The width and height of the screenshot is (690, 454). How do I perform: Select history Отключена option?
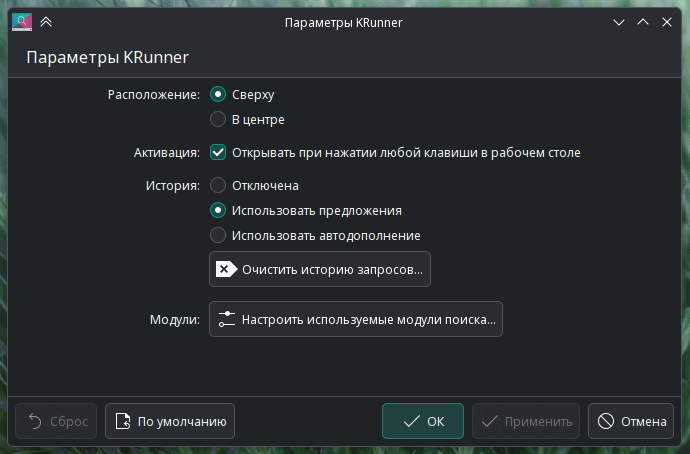(x=218, y=185)
